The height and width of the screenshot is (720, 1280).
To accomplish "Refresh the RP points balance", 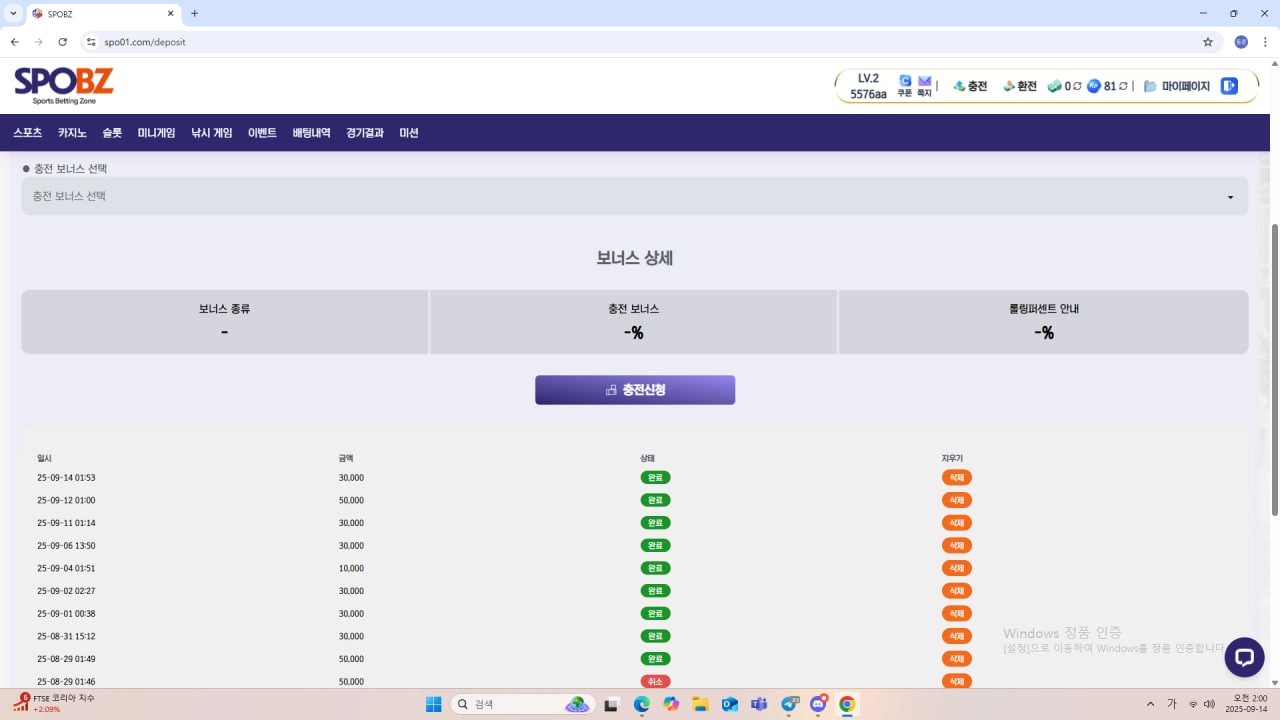I will [x=1124, y=86].
